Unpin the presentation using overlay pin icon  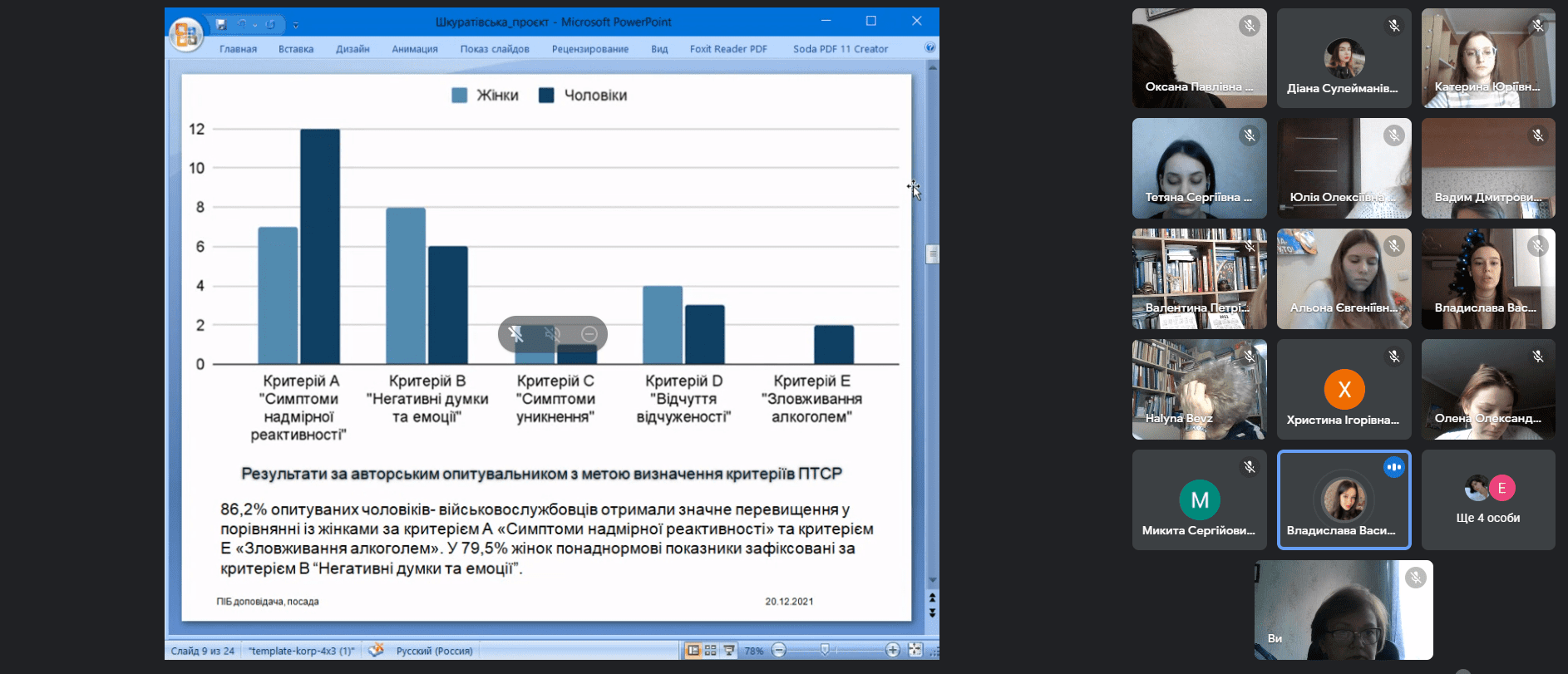[516, 334]
